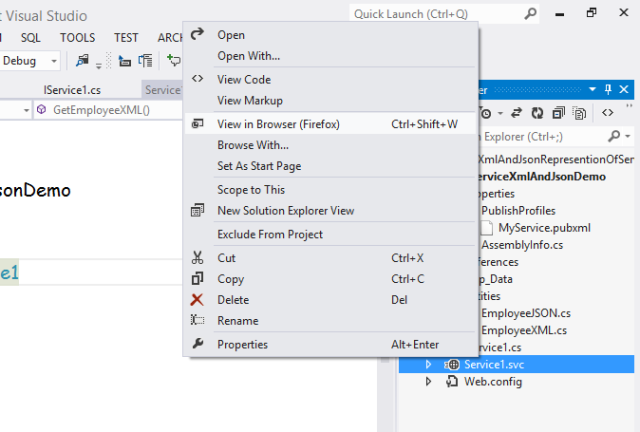This screenshot has width=640, height=432.
Task: Select the PublishProfiles folder
Action: 518,211
